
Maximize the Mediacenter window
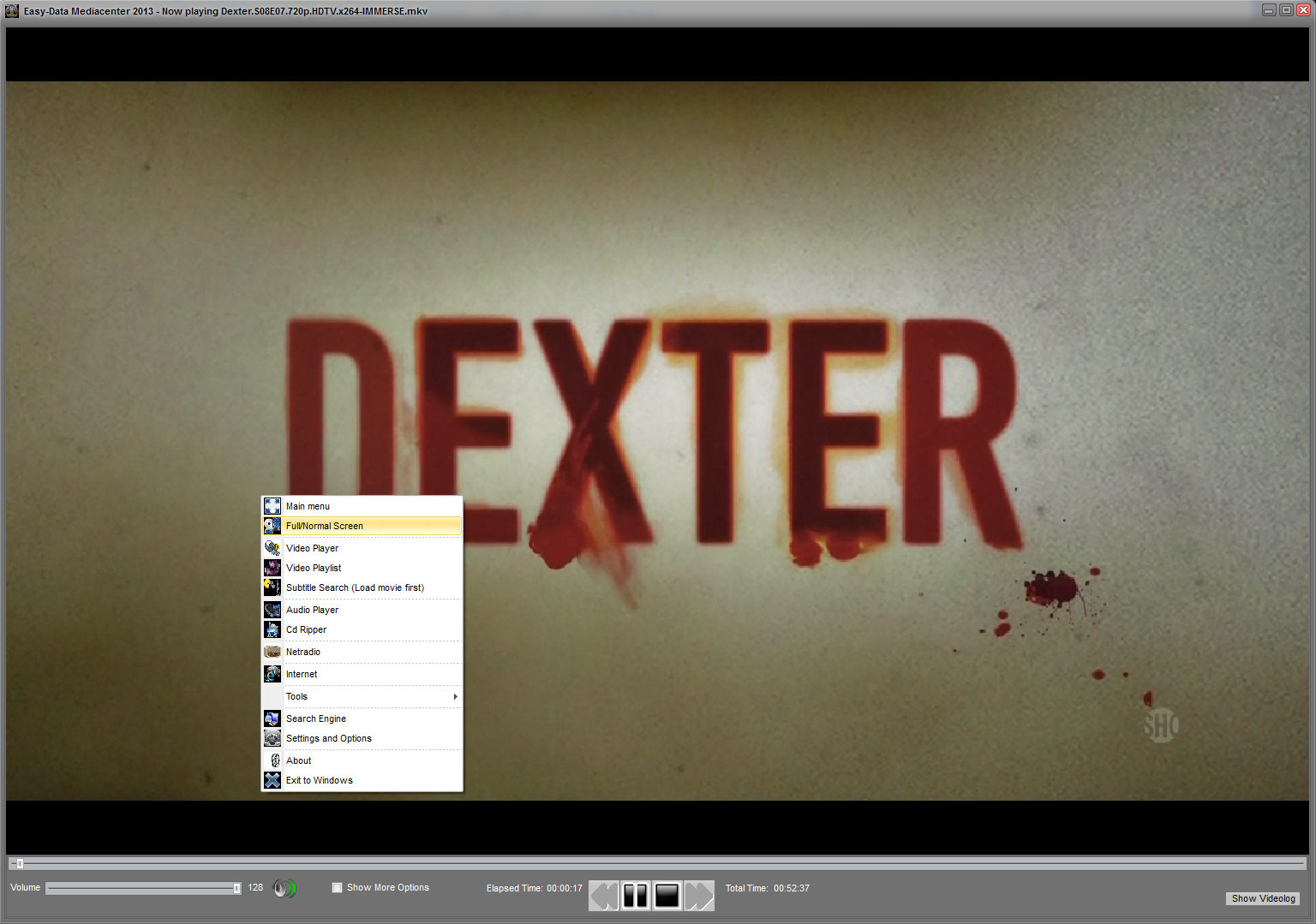1286,10
